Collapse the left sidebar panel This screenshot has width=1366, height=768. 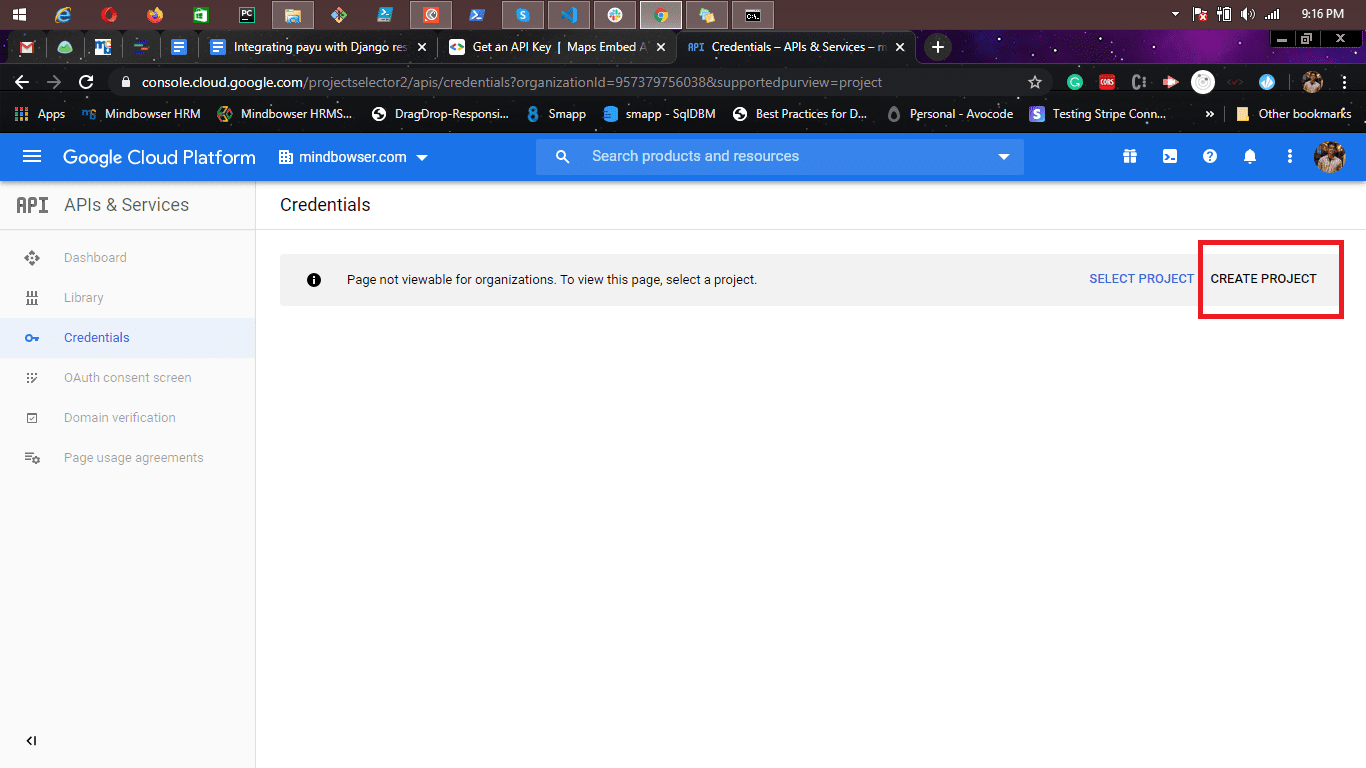tap(32, 741)
